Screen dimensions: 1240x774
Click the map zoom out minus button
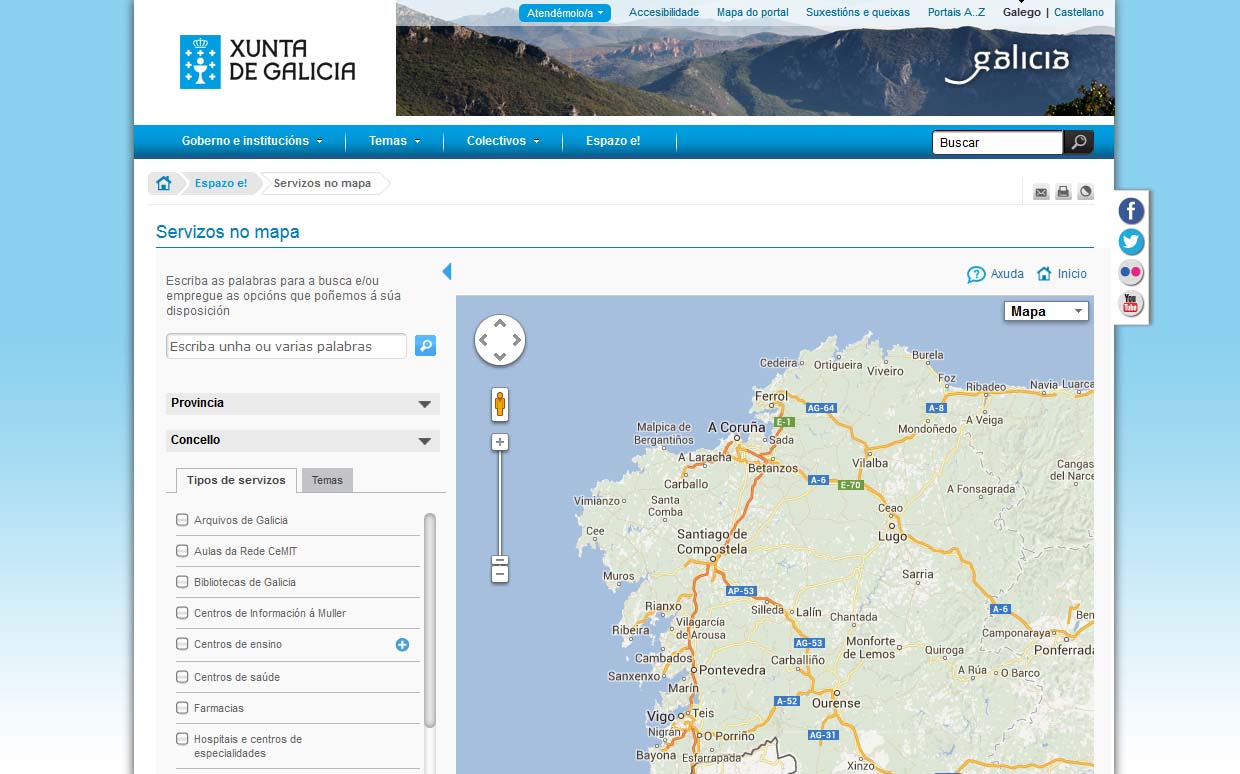500,574
